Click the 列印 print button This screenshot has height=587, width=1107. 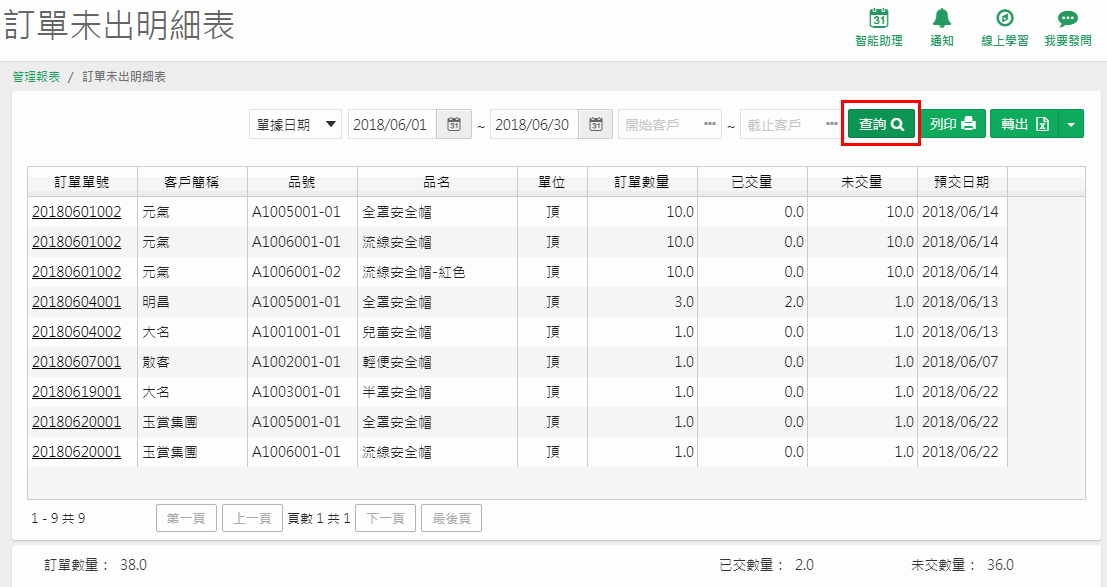point(952,124)
